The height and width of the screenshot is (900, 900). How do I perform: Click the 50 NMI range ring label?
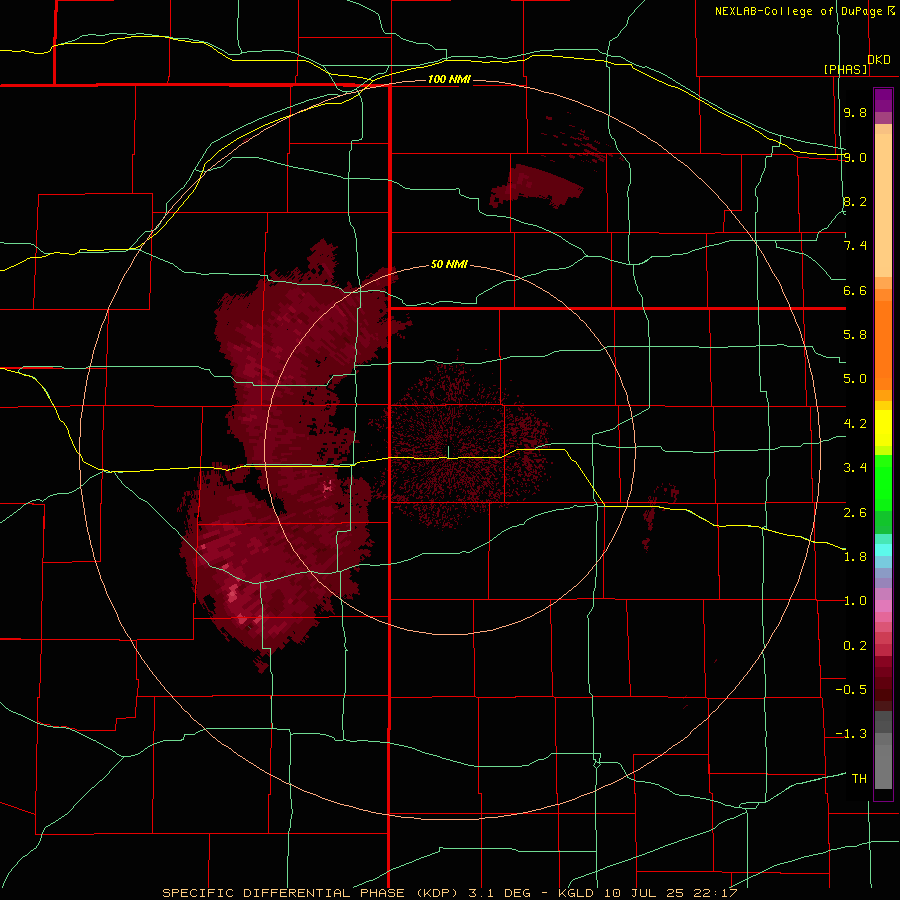449,265
